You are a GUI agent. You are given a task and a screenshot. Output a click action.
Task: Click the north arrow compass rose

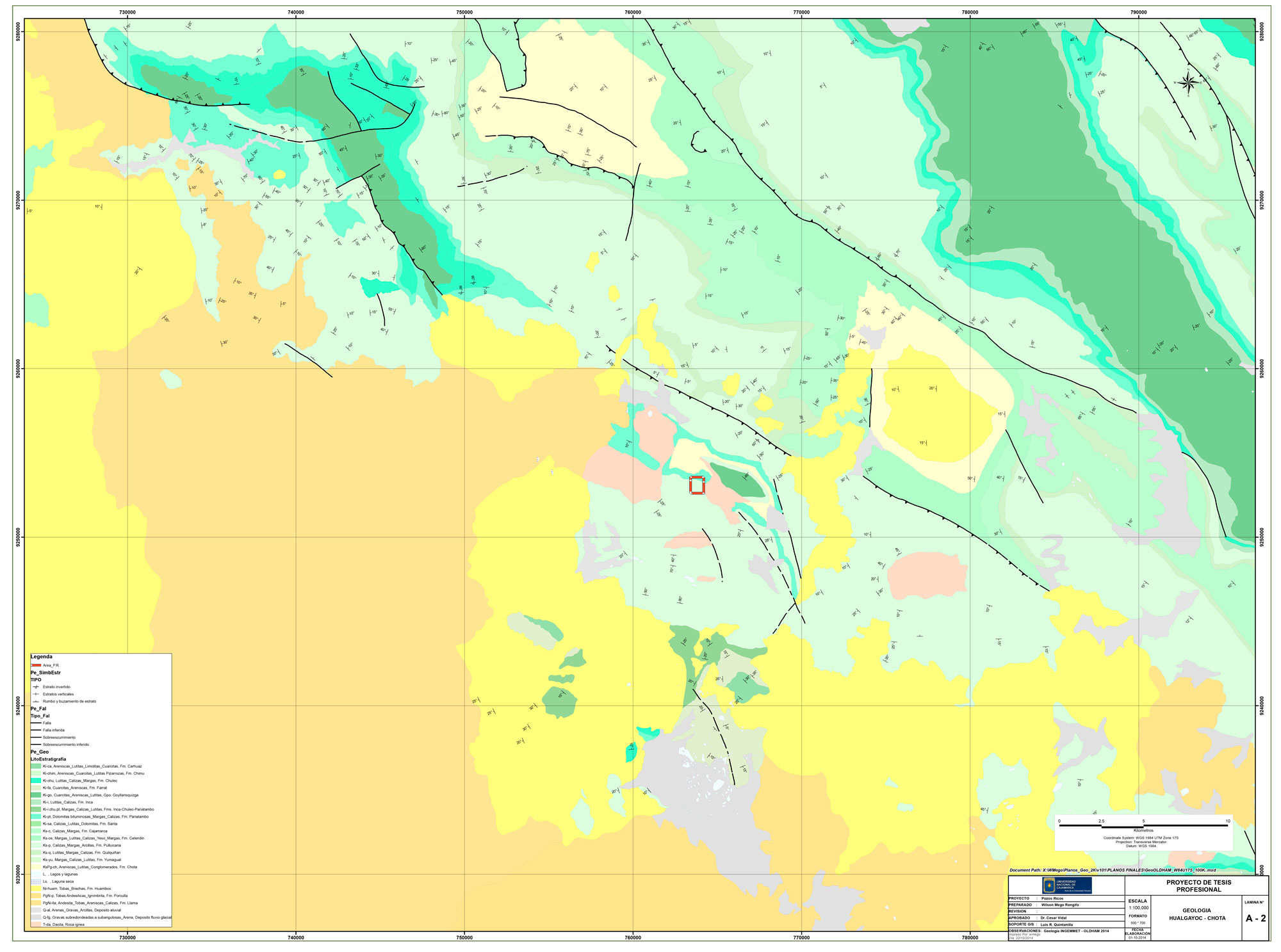(1187, 82)
